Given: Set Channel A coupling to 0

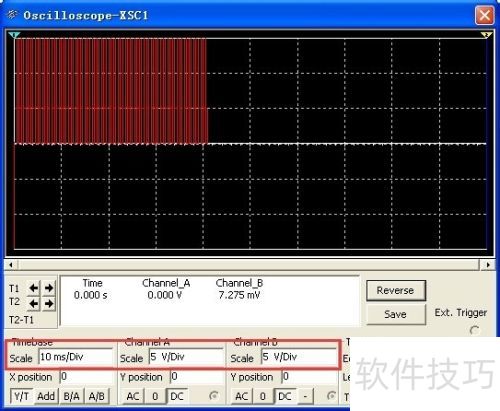Looking at the screenshot, I should tap(155, 396).
